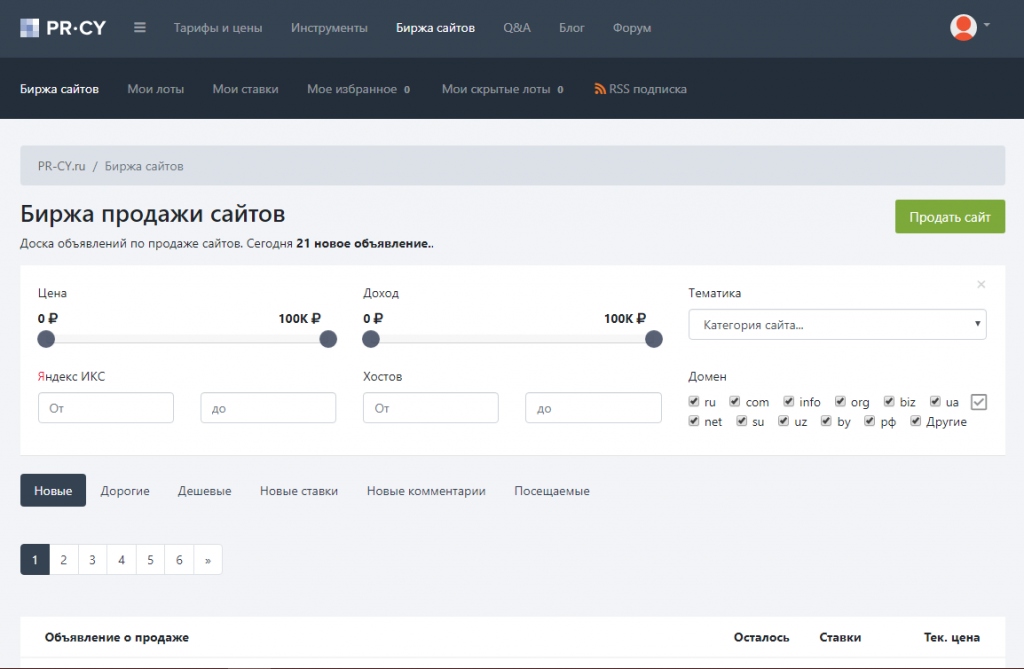Image resolution: width=1024 pixels, height=669 pixels.
Task: Uncheck the ua domain checkbox
Action: click(x=935, y=401)
